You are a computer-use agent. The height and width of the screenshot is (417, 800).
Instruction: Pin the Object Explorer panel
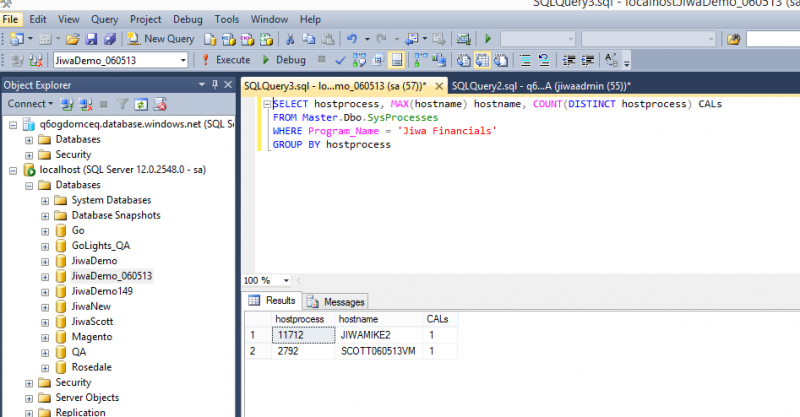pyautogui.click(x=214, y=84)
